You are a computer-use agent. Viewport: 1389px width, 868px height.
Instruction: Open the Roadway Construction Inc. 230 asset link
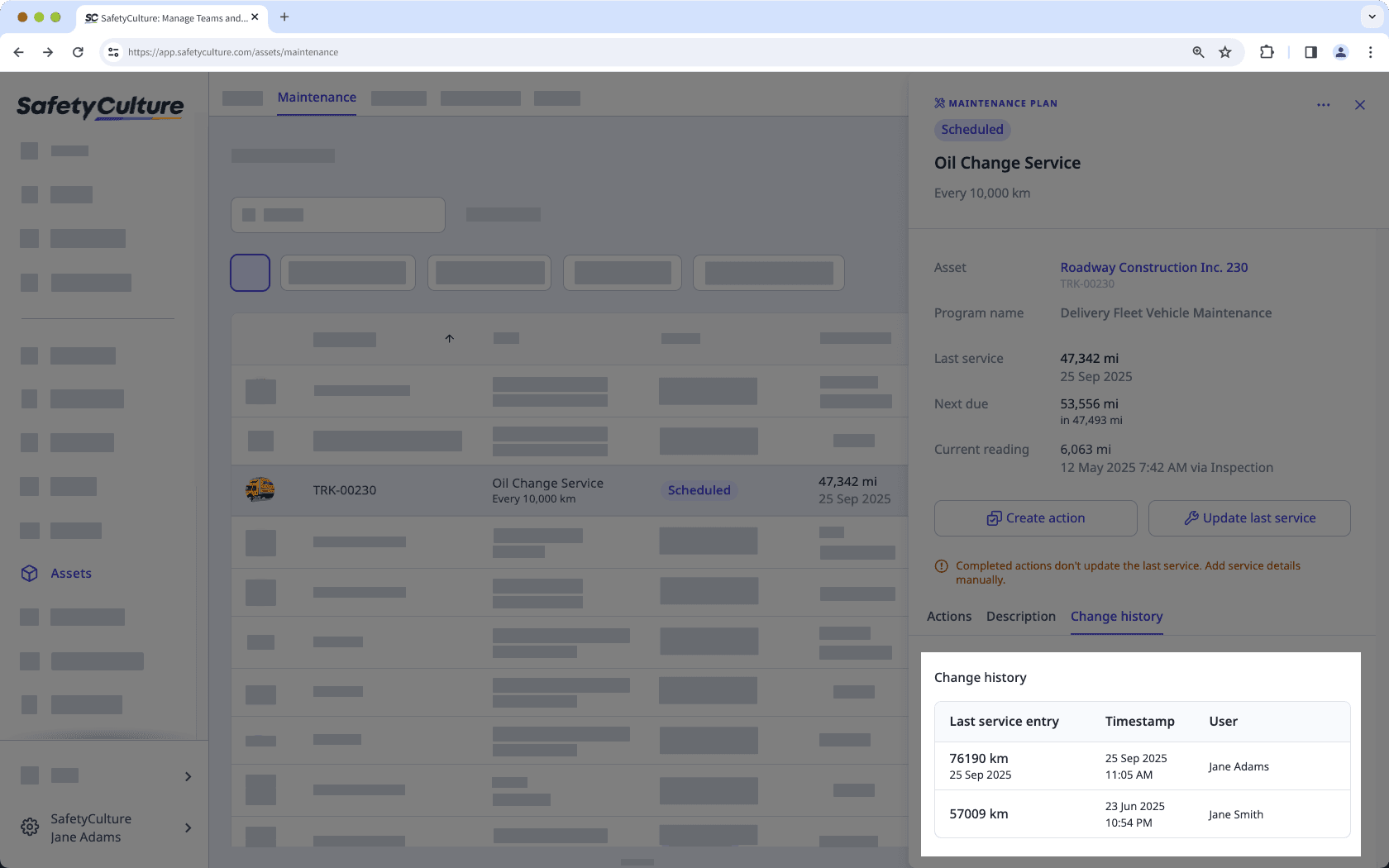tap(1154, 267)
